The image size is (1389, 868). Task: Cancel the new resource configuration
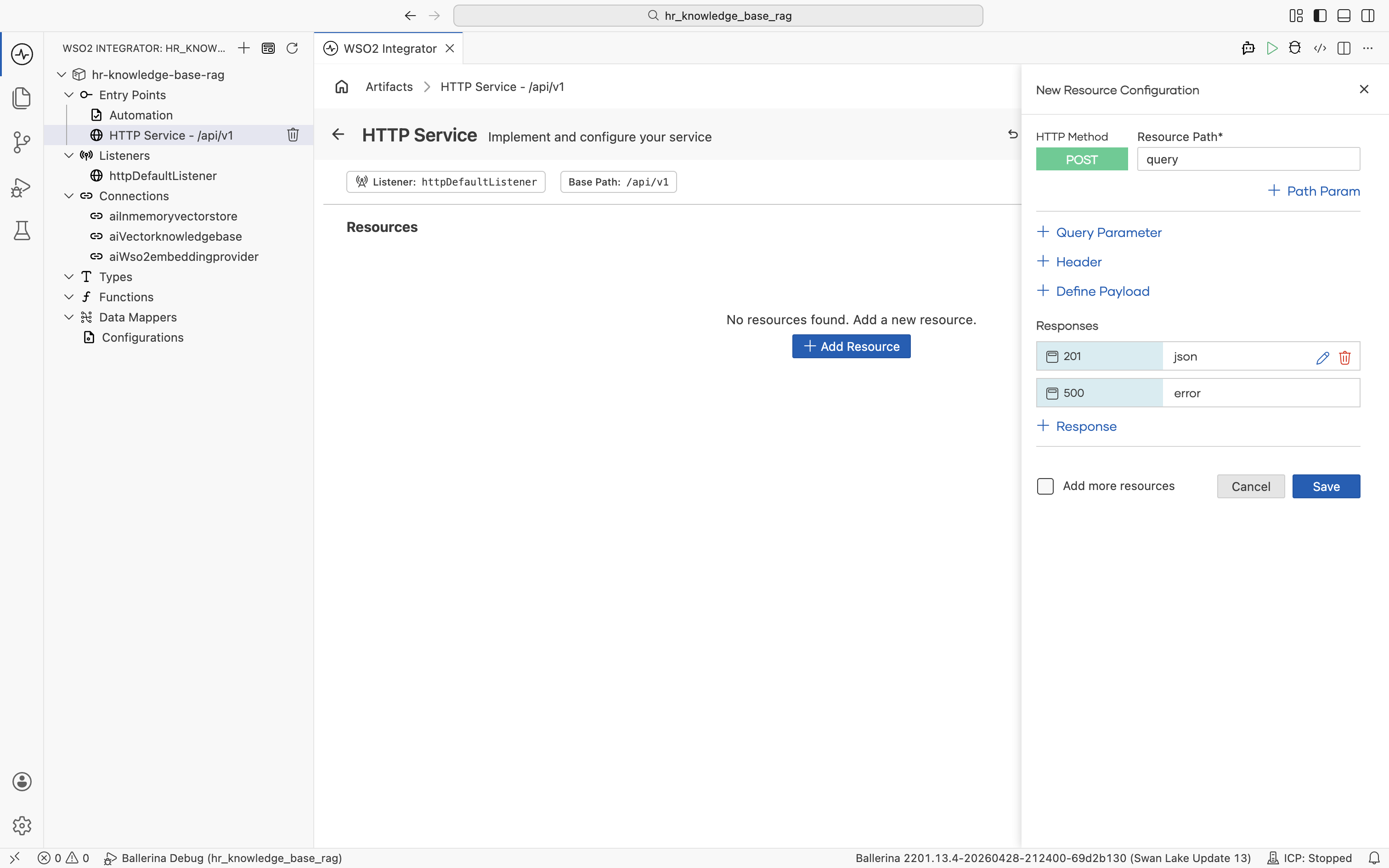(1251, 486)
